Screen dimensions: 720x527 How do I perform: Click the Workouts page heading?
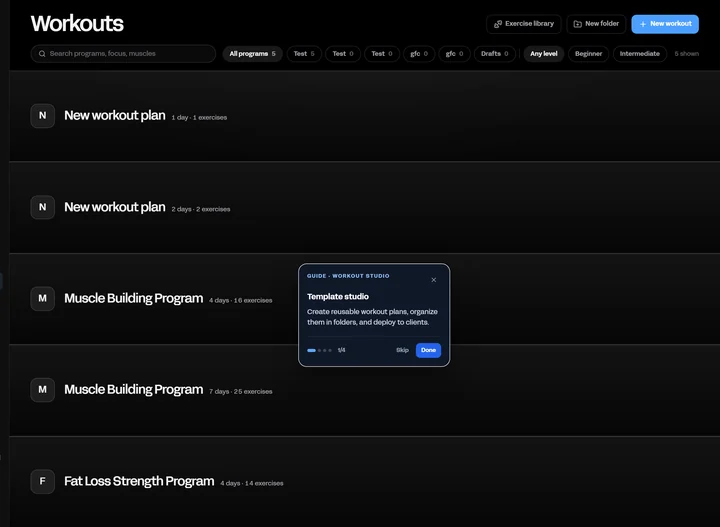point(77,23)
